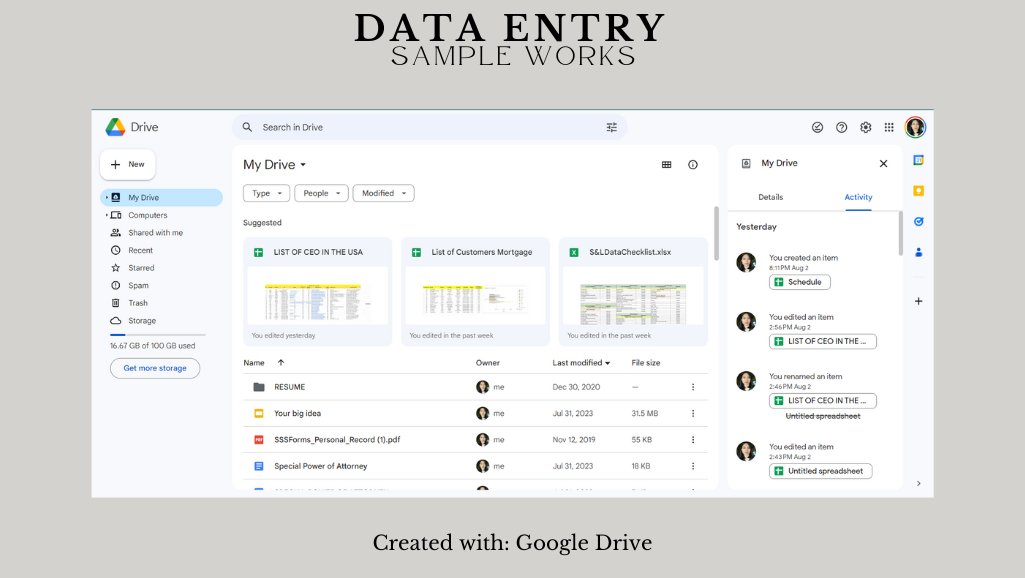Open Google Tasks side panel icon
Screen dimensions: 1025x578
tap(918, 222)
